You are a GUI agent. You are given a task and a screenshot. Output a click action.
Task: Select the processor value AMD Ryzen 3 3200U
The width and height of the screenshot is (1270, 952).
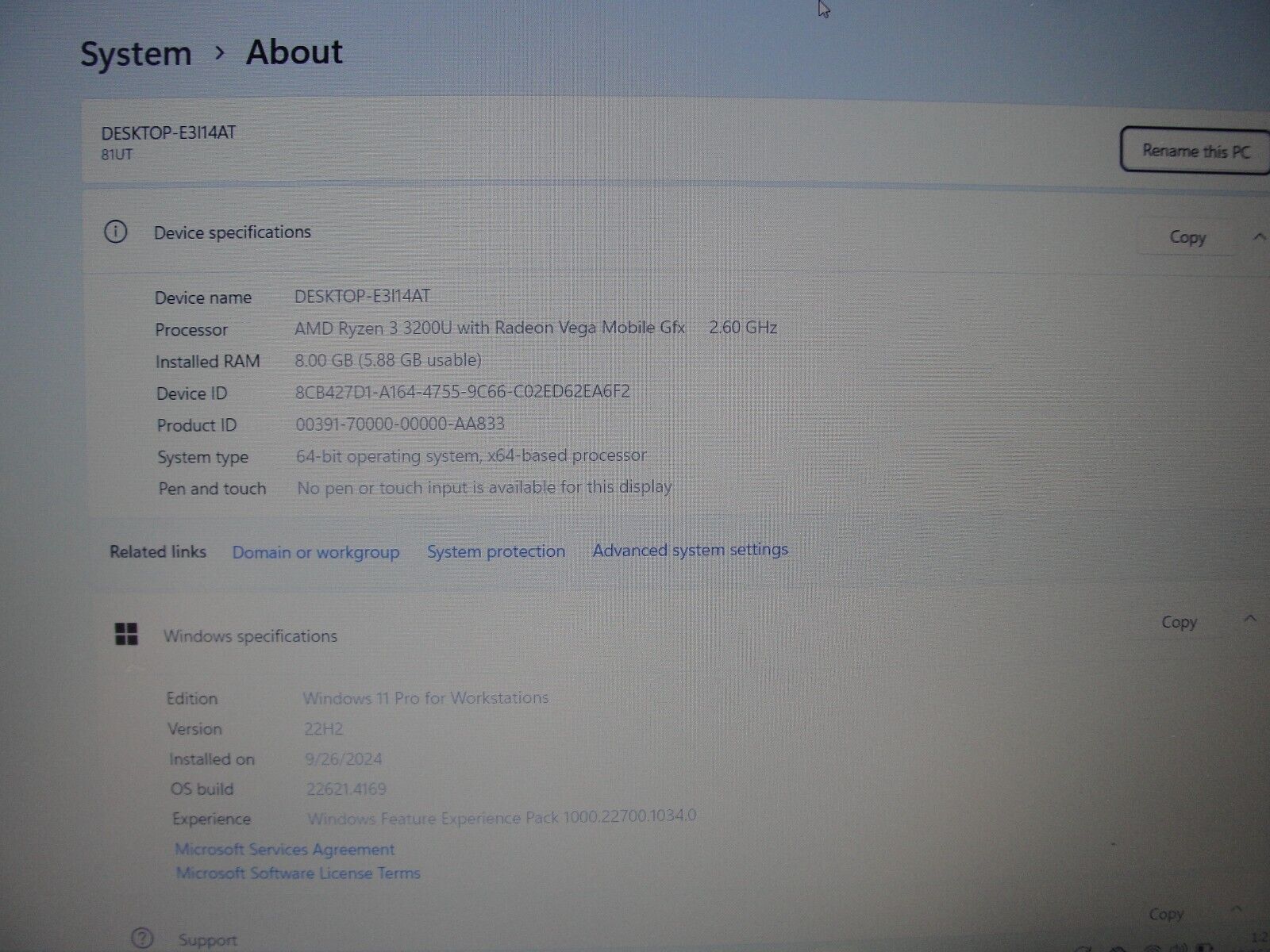pyautogui.click(x=490, y=328)
